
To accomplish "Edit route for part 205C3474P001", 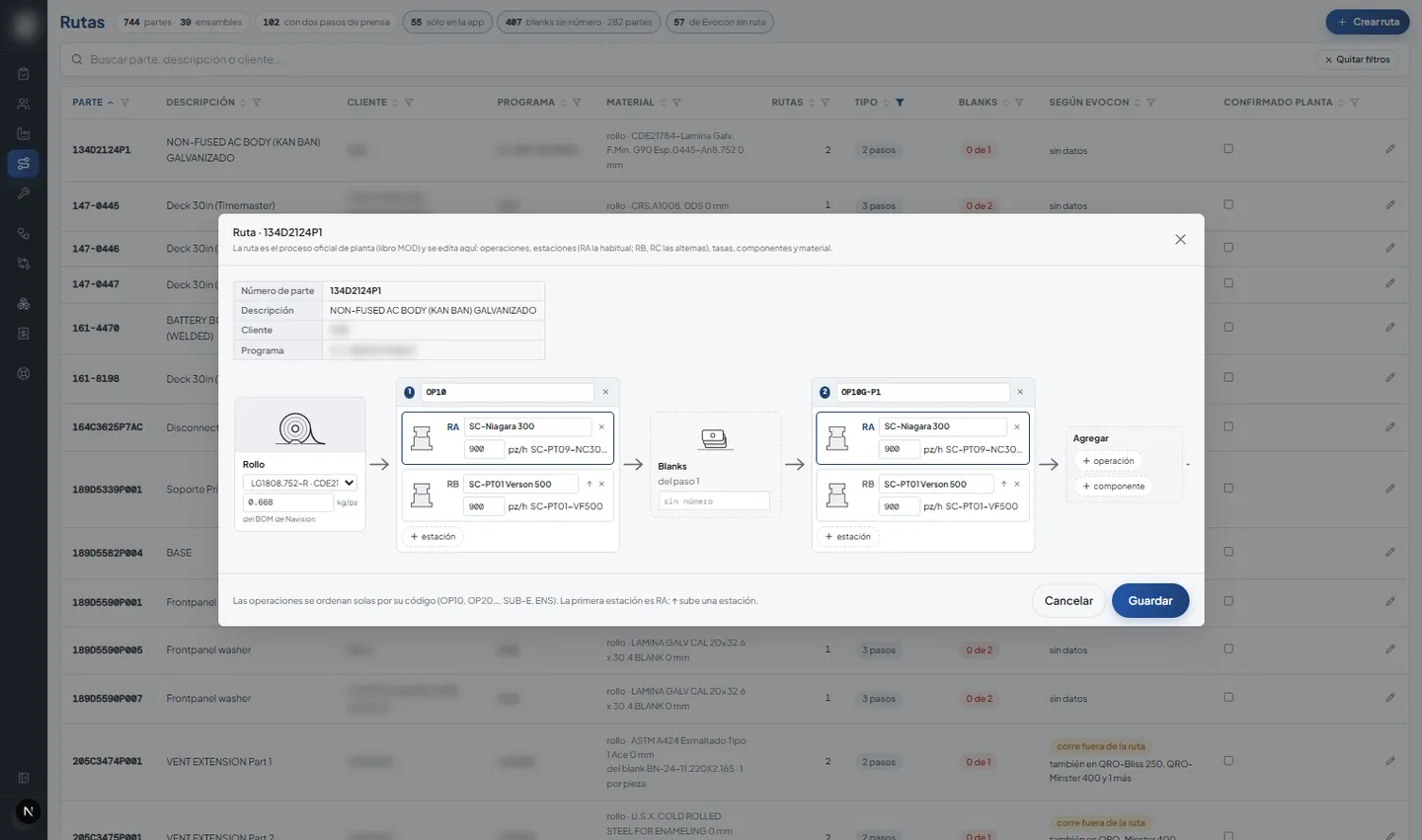I will [x=1389, y=761].
